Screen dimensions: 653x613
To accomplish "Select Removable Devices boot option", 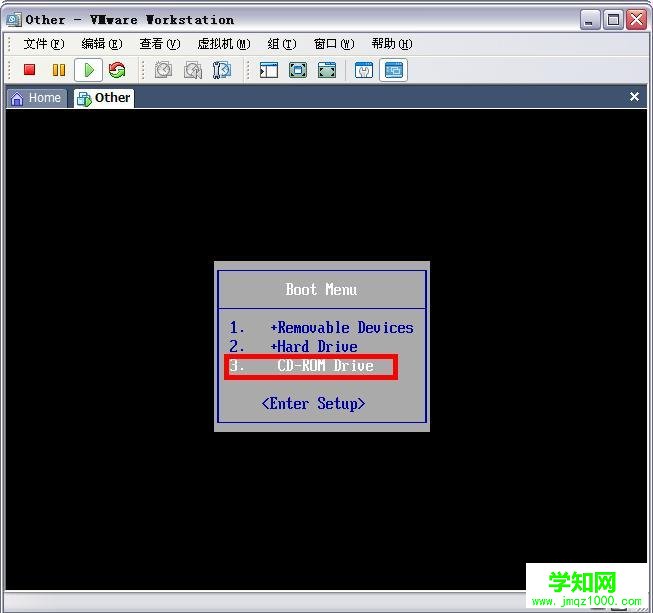I will pyautogui.click(x=321, y=328).
